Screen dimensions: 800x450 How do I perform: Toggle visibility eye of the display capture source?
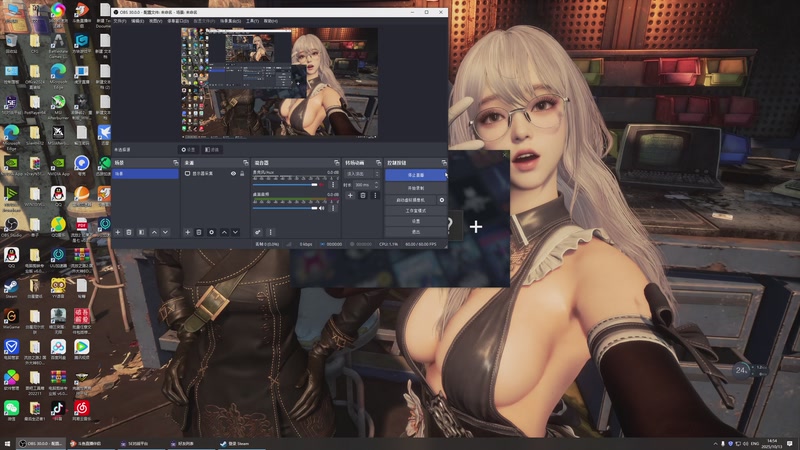coord(233,173)
